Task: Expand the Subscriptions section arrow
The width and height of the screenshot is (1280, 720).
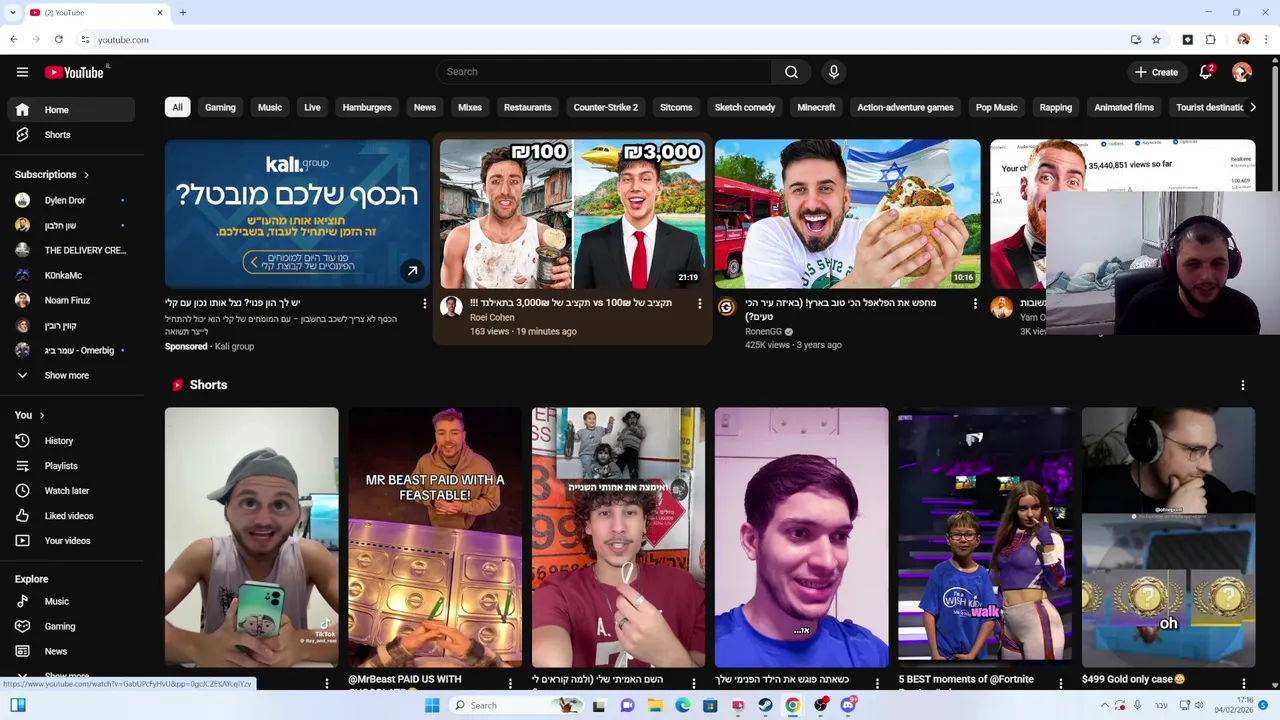Action: click(86, 175)
